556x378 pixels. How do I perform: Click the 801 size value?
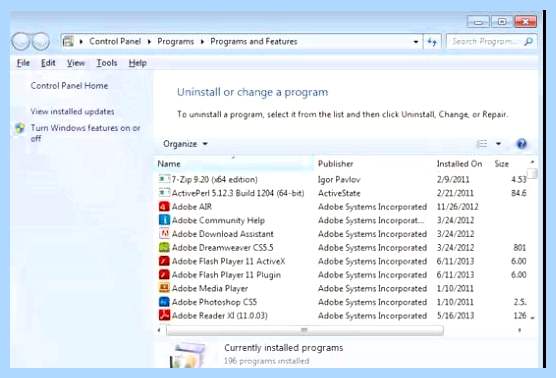pos(519,247)
